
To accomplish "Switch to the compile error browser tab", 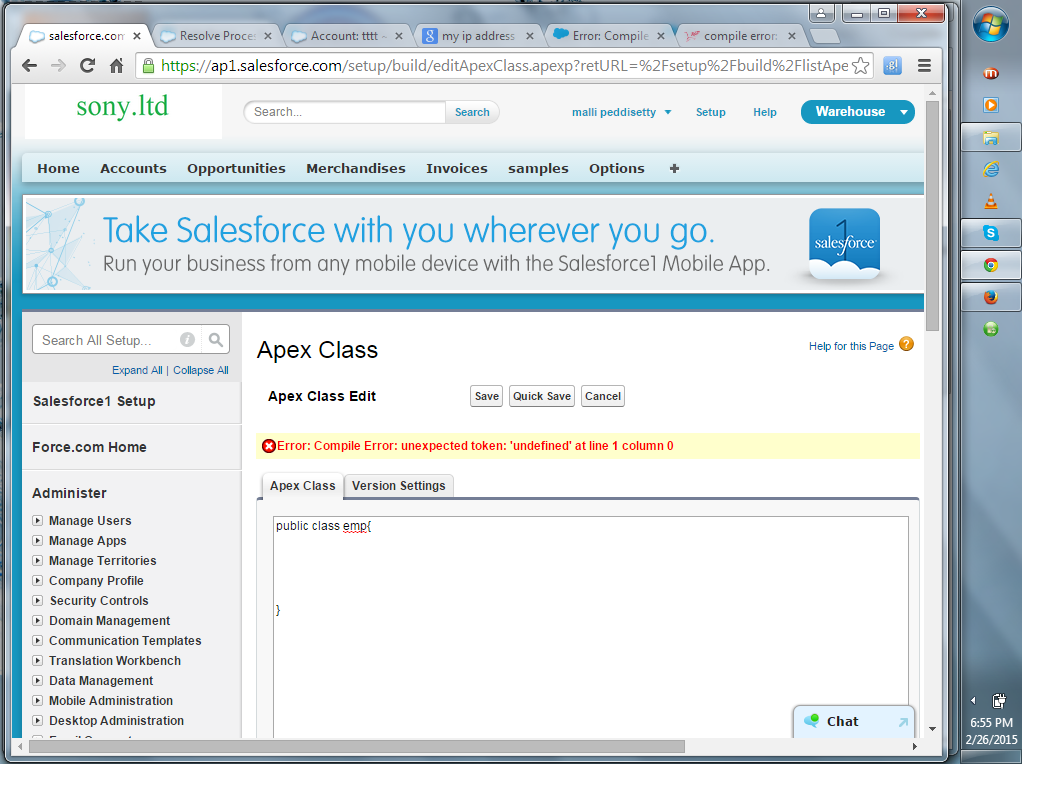I will coord(739,36).
